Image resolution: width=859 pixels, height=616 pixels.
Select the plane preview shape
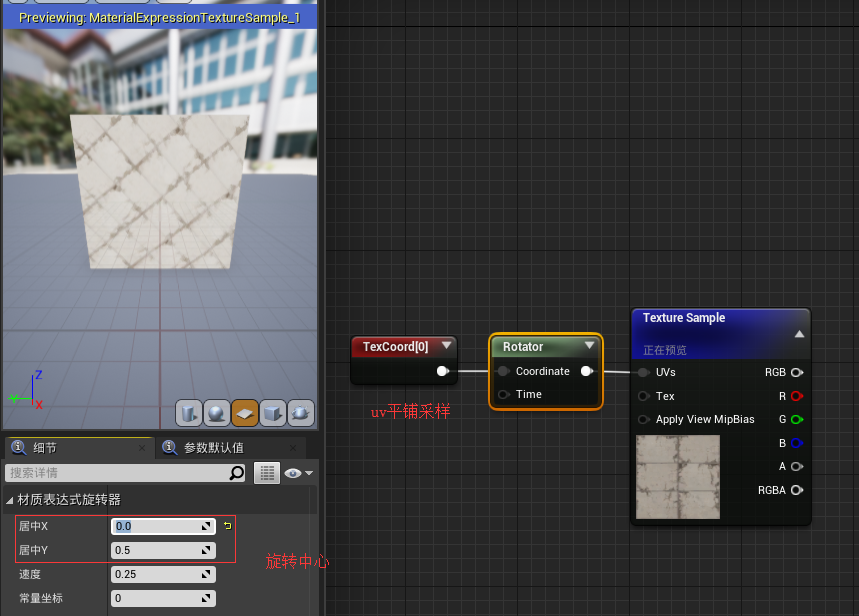click(244, 413)
